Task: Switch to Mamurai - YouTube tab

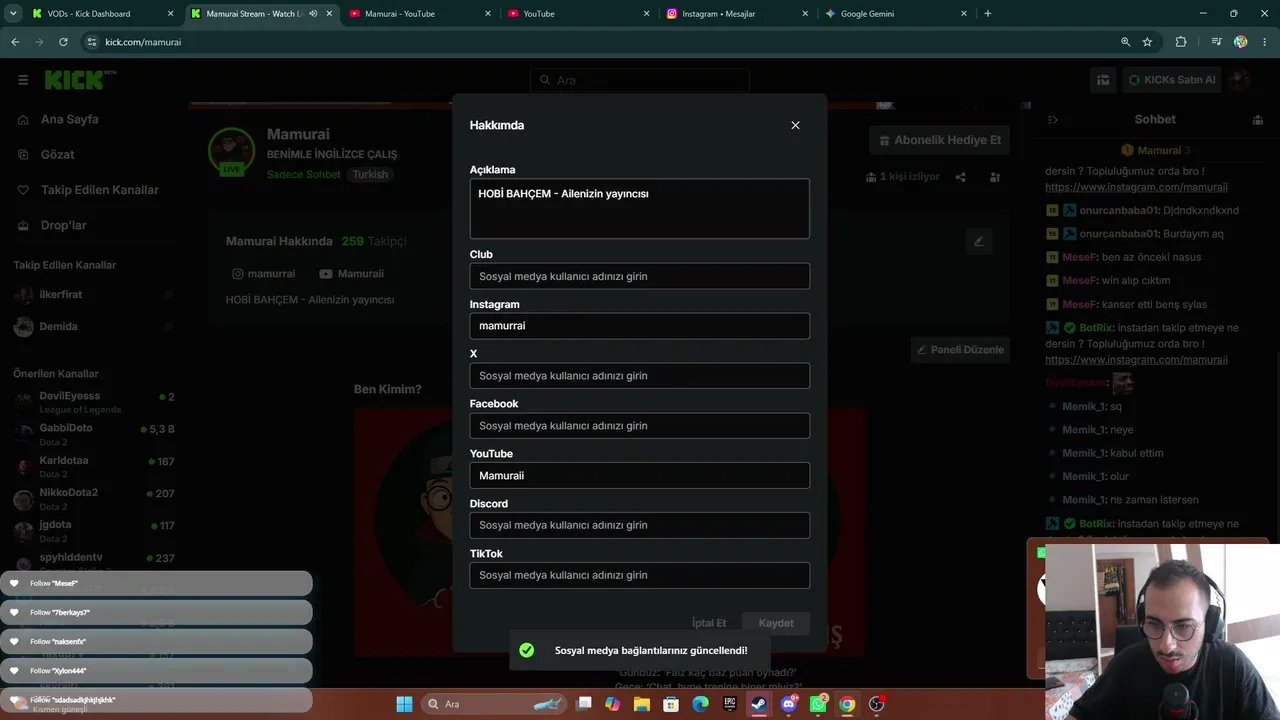Action: point(420,14)
